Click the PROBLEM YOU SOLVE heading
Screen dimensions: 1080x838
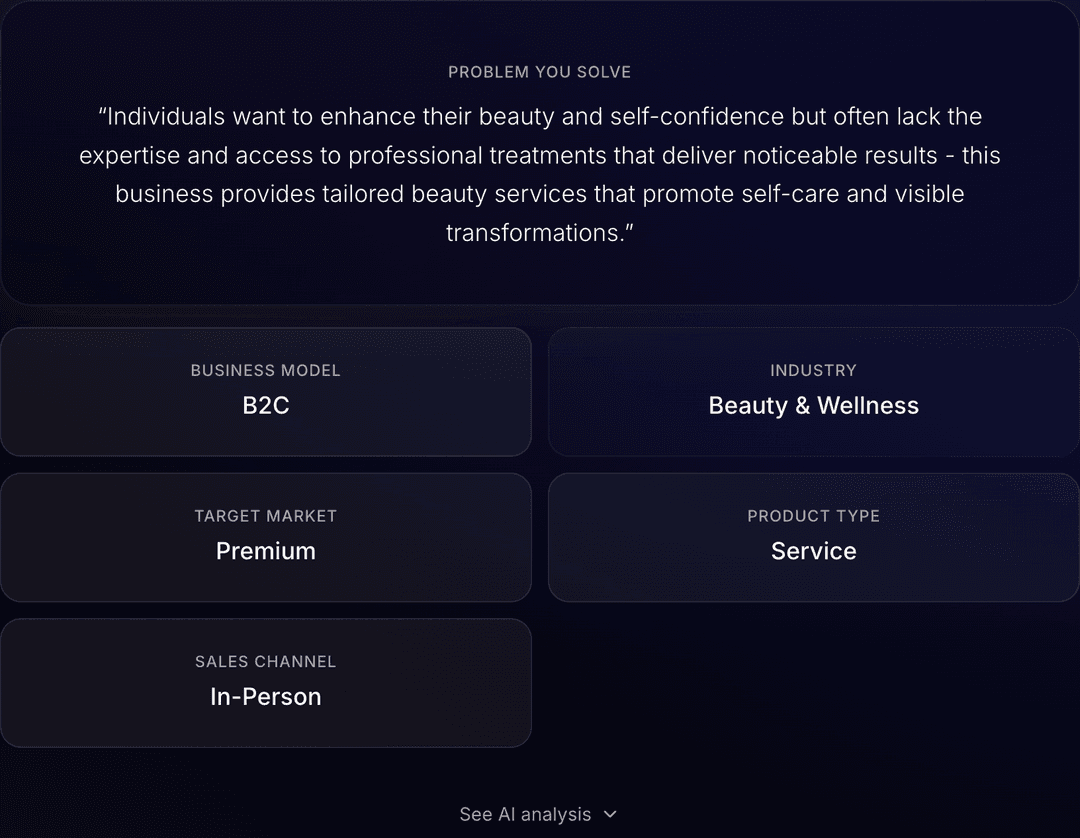point(539,72)
